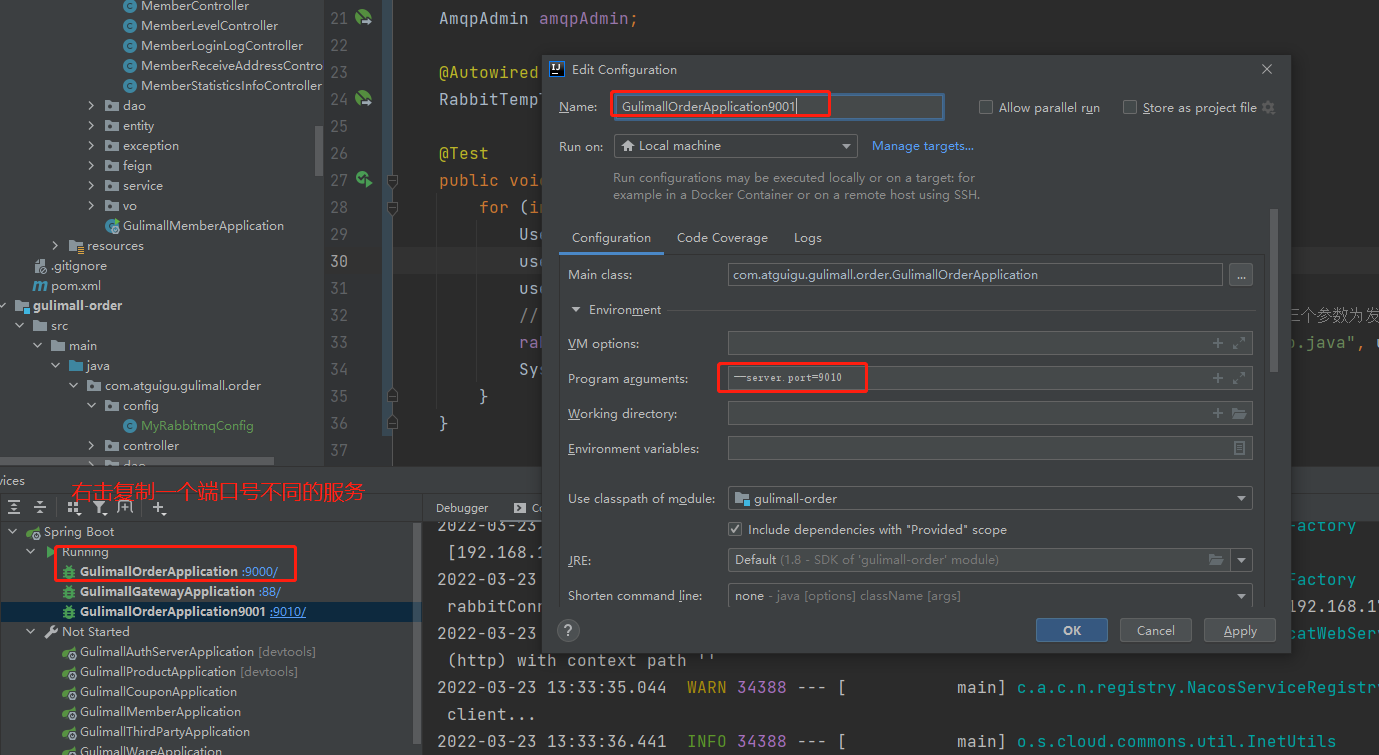Screen dimensions: 1379x755
Task: Collapse the gulimall-order module node
Action: point(4,306)
